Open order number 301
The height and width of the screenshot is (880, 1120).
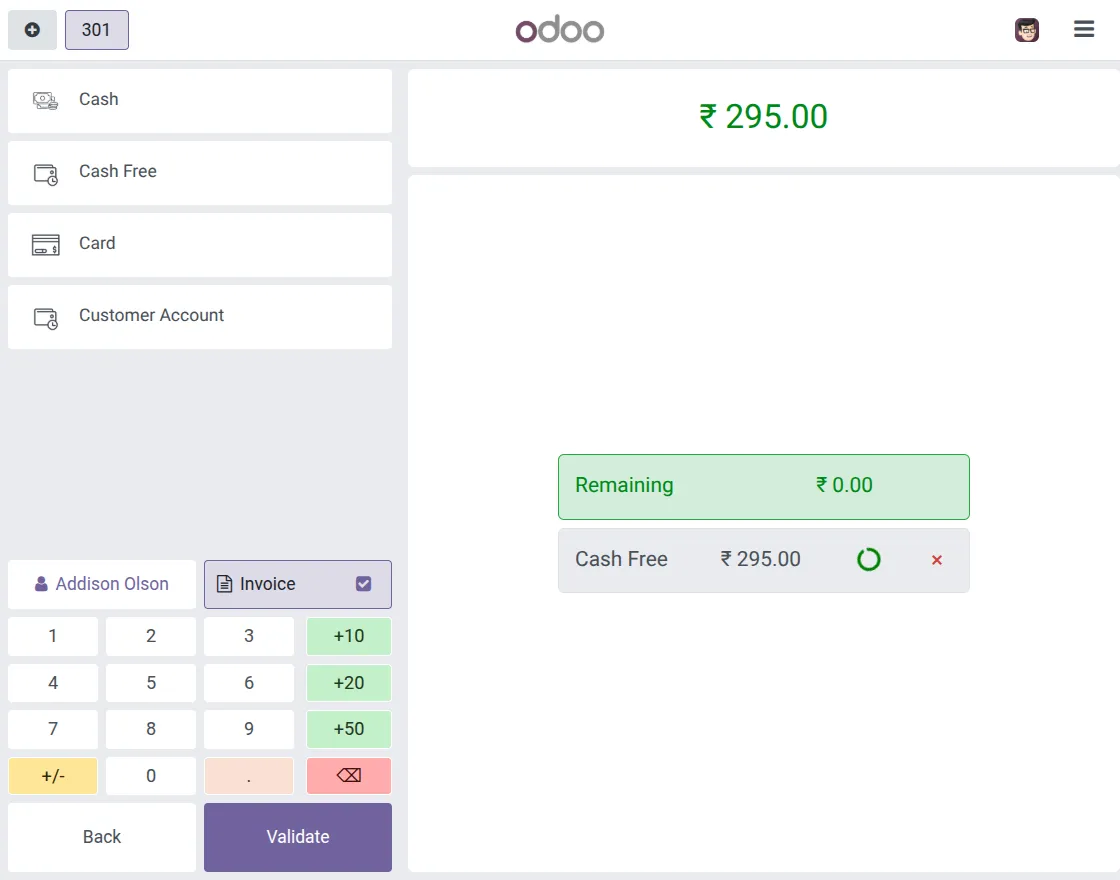[96, 29]
